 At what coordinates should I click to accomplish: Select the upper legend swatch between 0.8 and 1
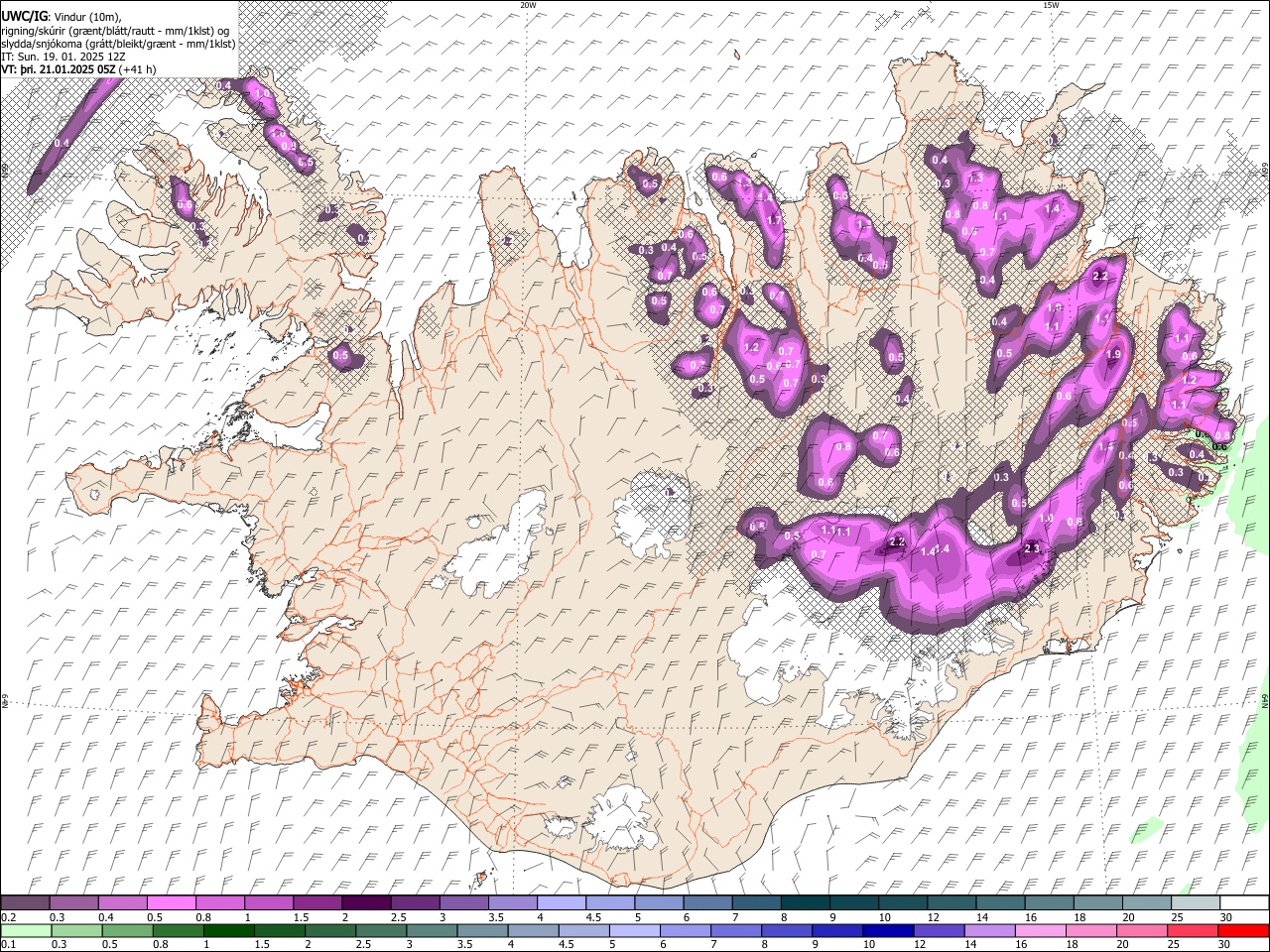coord(220,903)
